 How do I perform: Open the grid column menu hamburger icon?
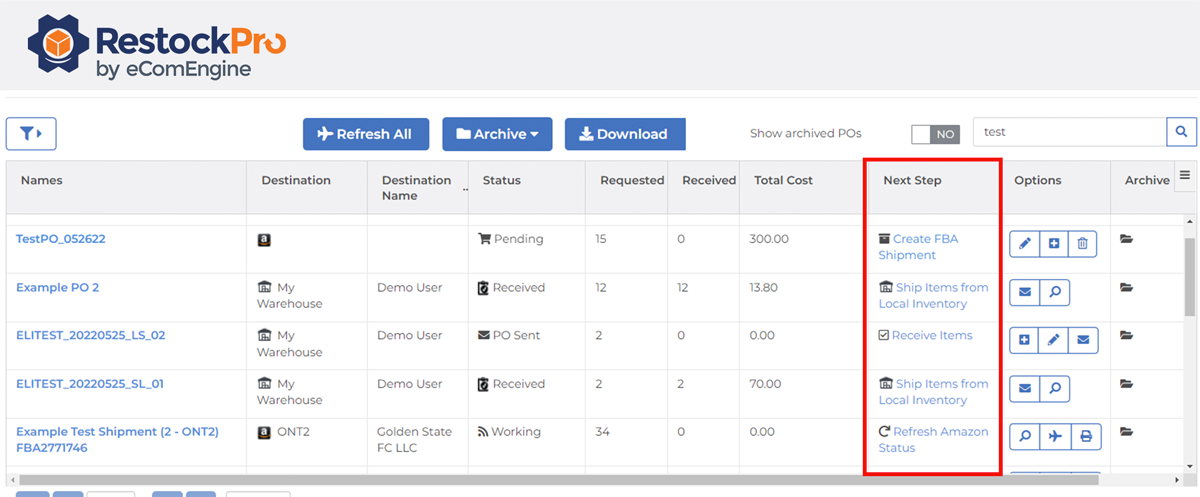(x=1185, y=176)
